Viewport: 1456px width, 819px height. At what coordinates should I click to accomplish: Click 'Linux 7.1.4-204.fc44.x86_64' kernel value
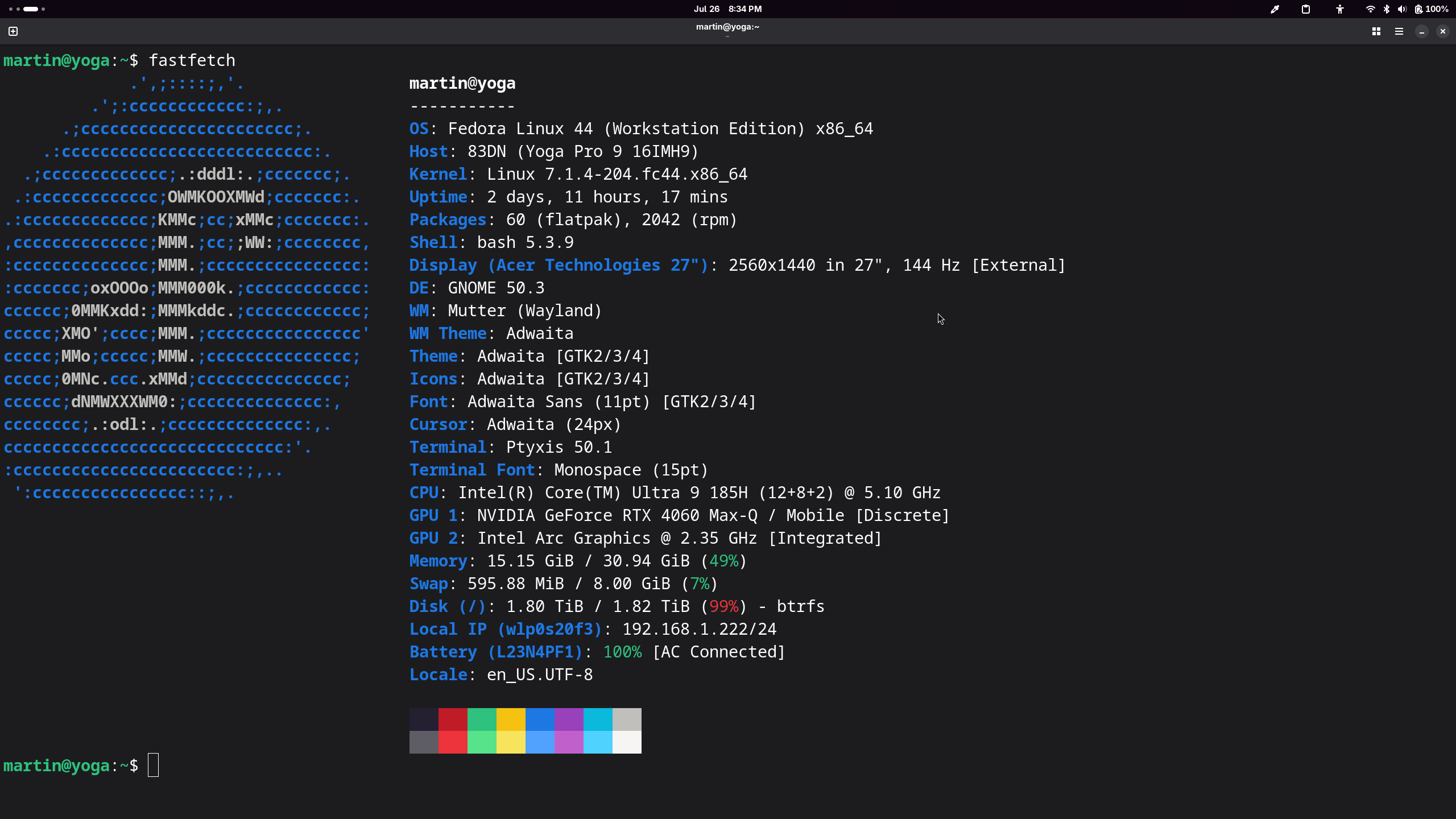pyautogui.click(x=617, y=175)
